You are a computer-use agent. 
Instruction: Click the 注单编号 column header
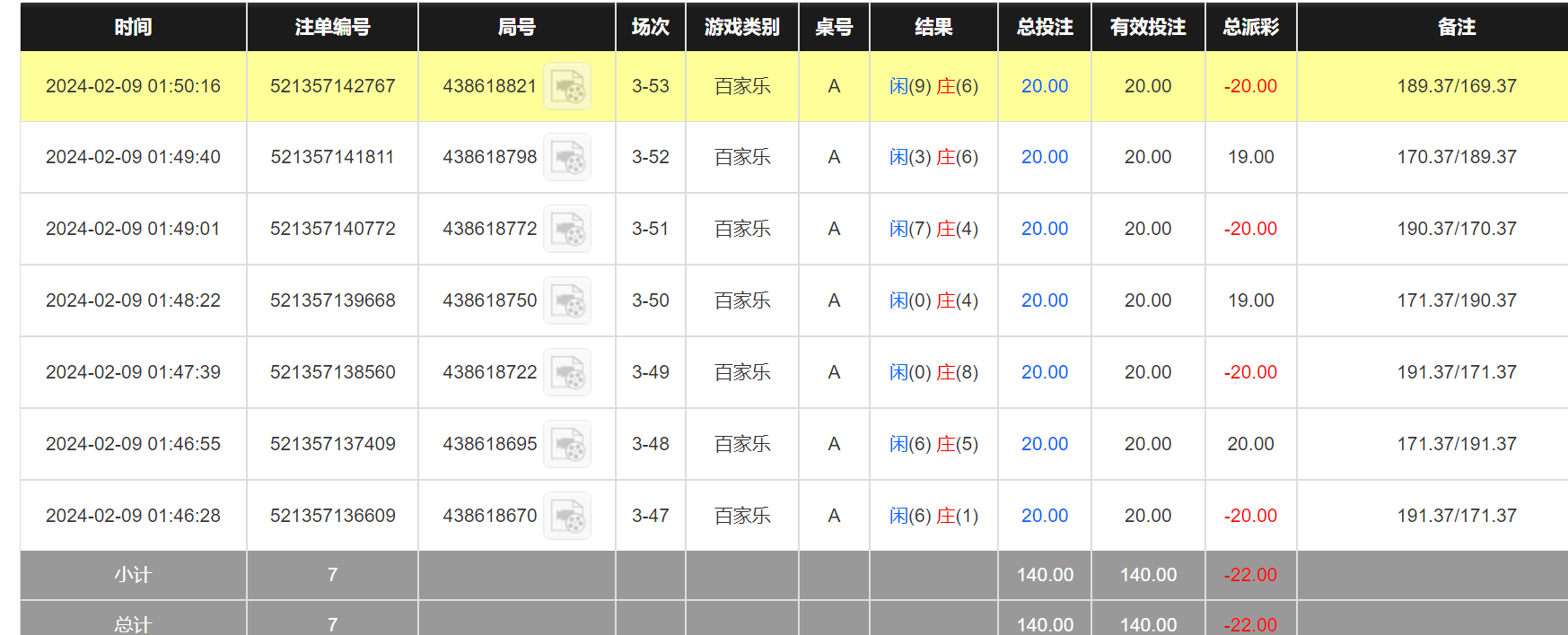pos(332,27)
